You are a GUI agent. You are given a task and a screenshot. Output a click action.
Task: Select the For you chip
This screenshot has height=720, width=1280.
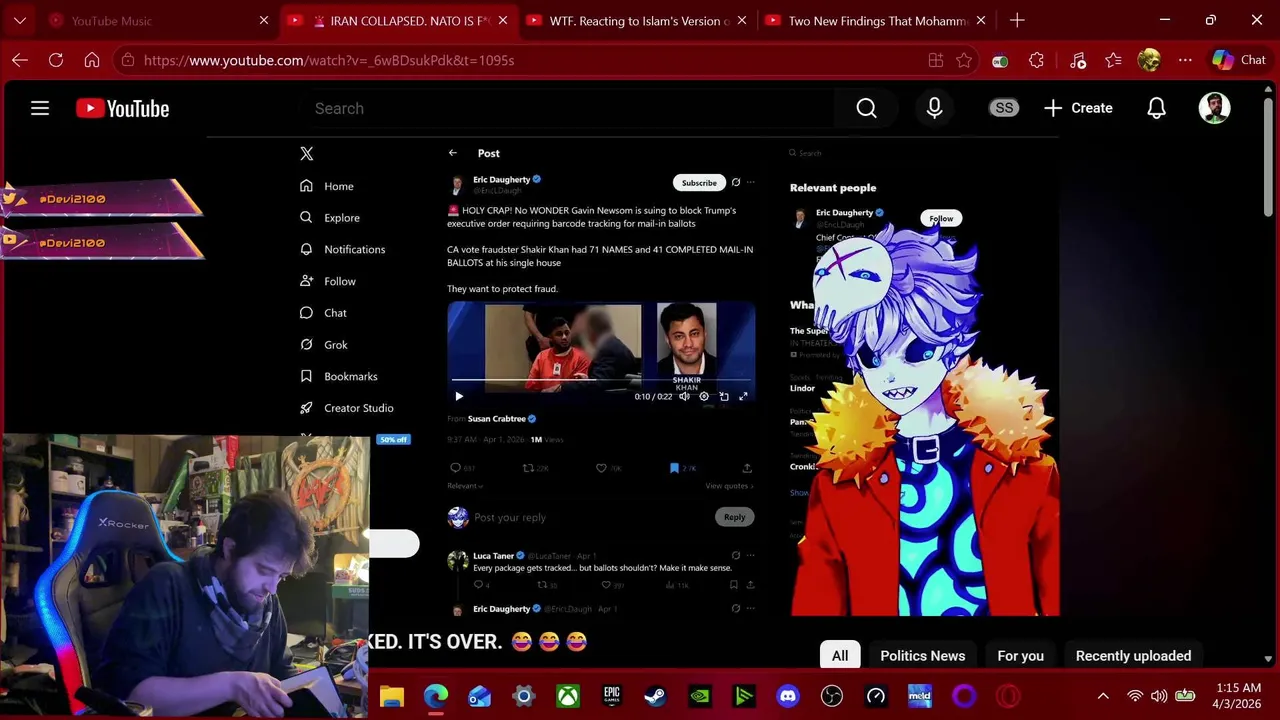[x=1020, y=656]
